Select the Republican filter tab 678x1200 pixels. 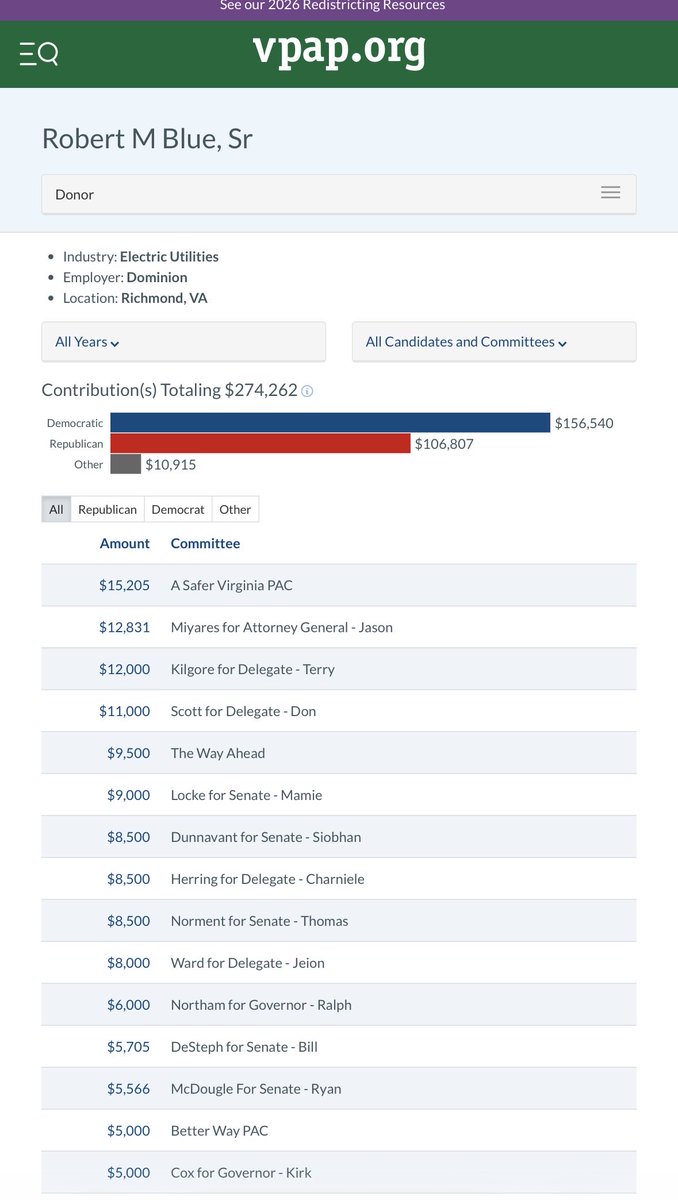tap(107, 509)
